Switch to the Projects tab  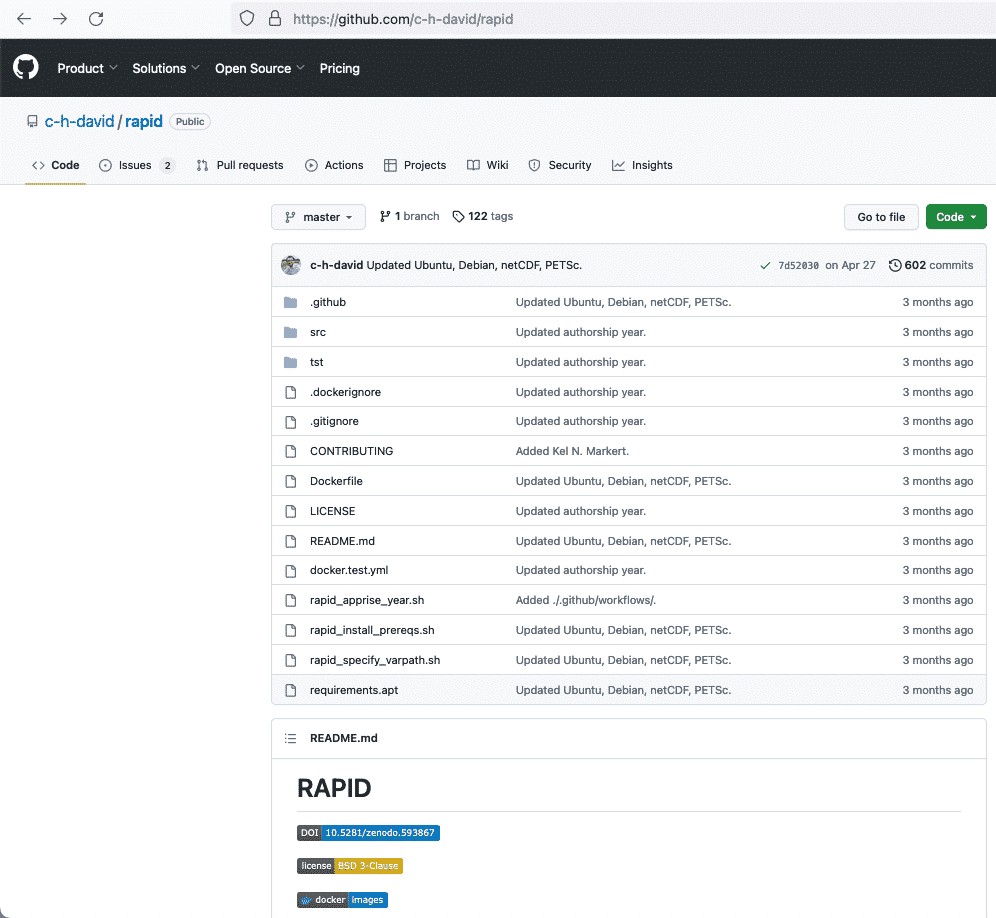pyautogui.click(x=415, y=165)
